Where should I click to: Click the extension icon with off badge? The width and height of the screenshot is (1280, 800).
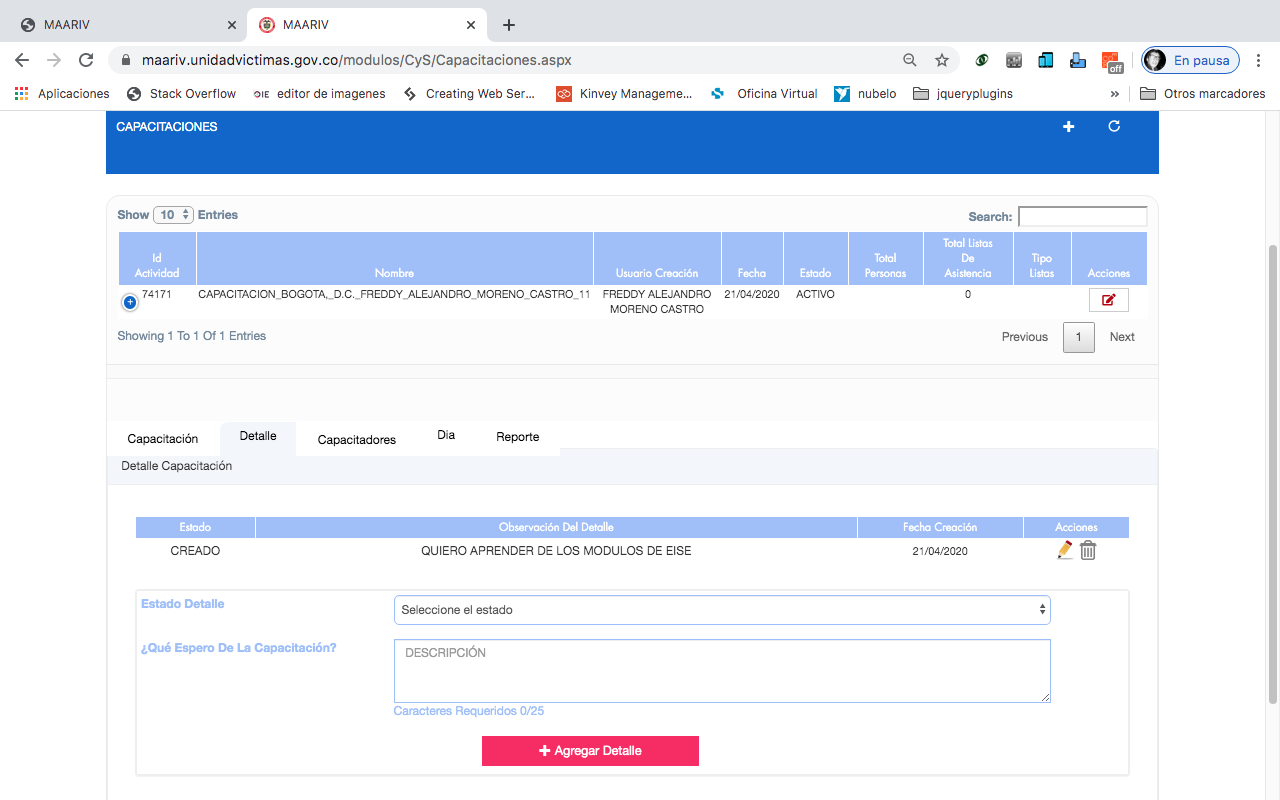1112,61
